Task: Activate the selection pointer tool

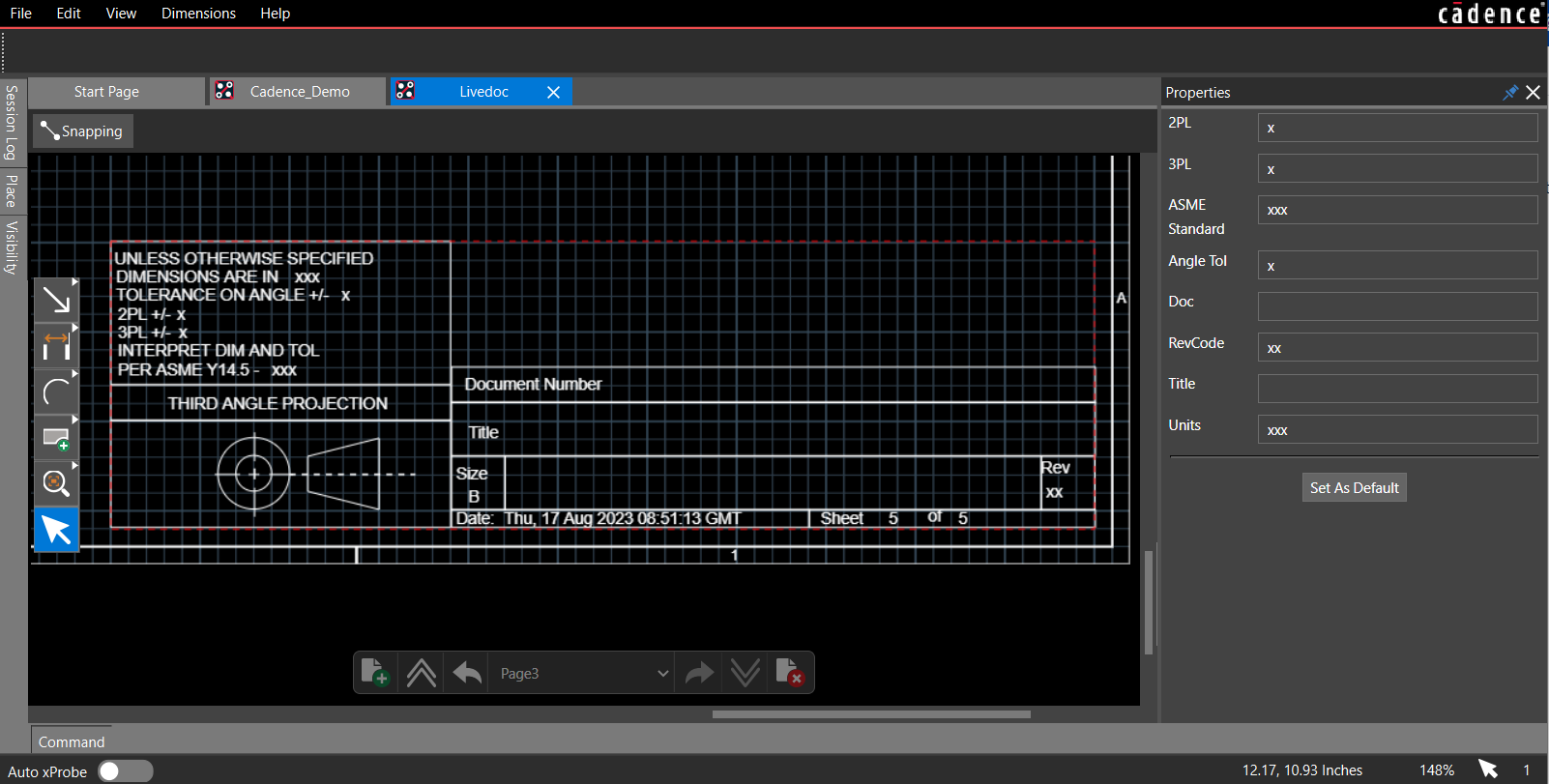Action: pos(56,530)
